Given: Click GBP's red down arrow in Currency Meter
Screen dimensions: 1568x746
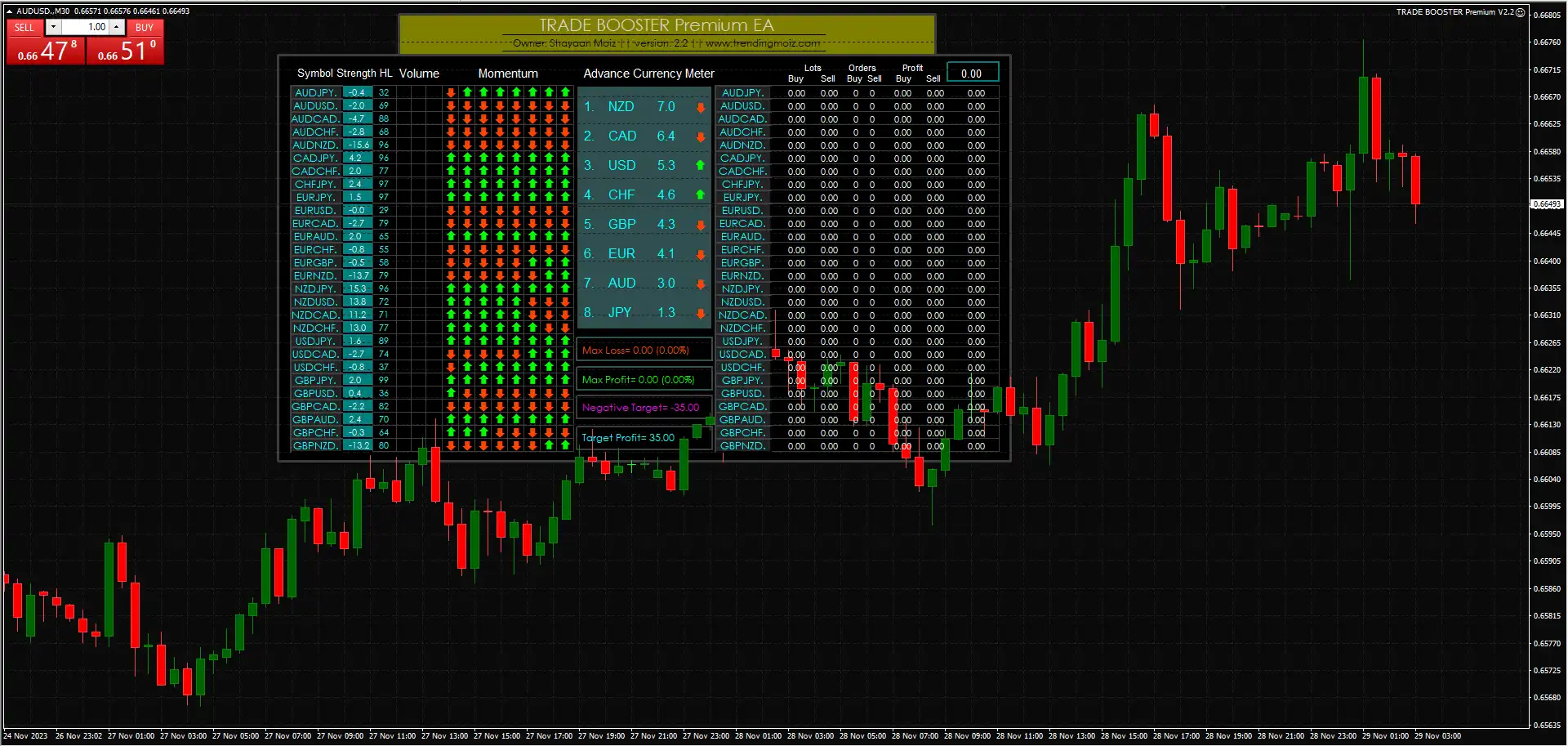Looking at the screenshot, I should (x=700, y=225).
